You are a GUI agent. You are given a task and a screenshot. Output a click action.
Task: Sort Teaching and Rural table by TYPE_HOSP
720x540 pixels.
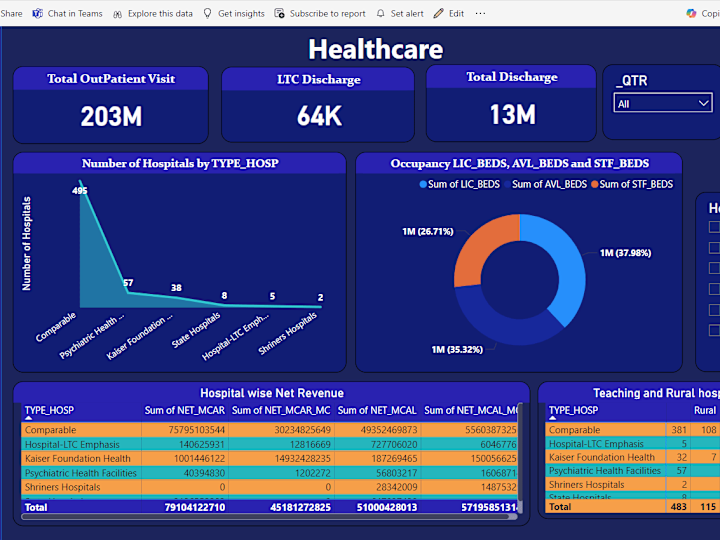click(574, 410)
